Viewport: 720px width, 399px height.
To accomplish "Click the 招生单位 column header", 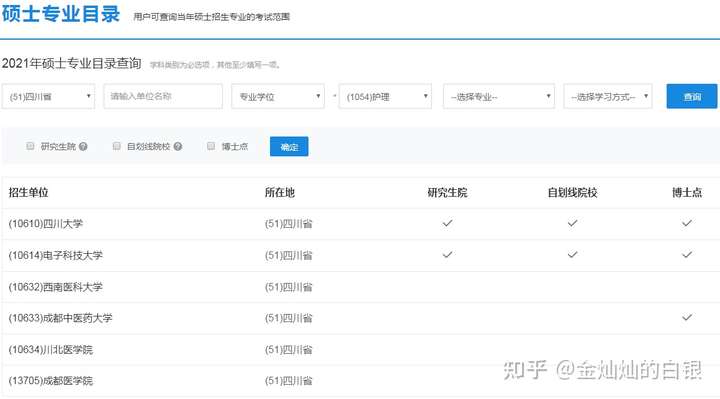I will tap(28, 192).
